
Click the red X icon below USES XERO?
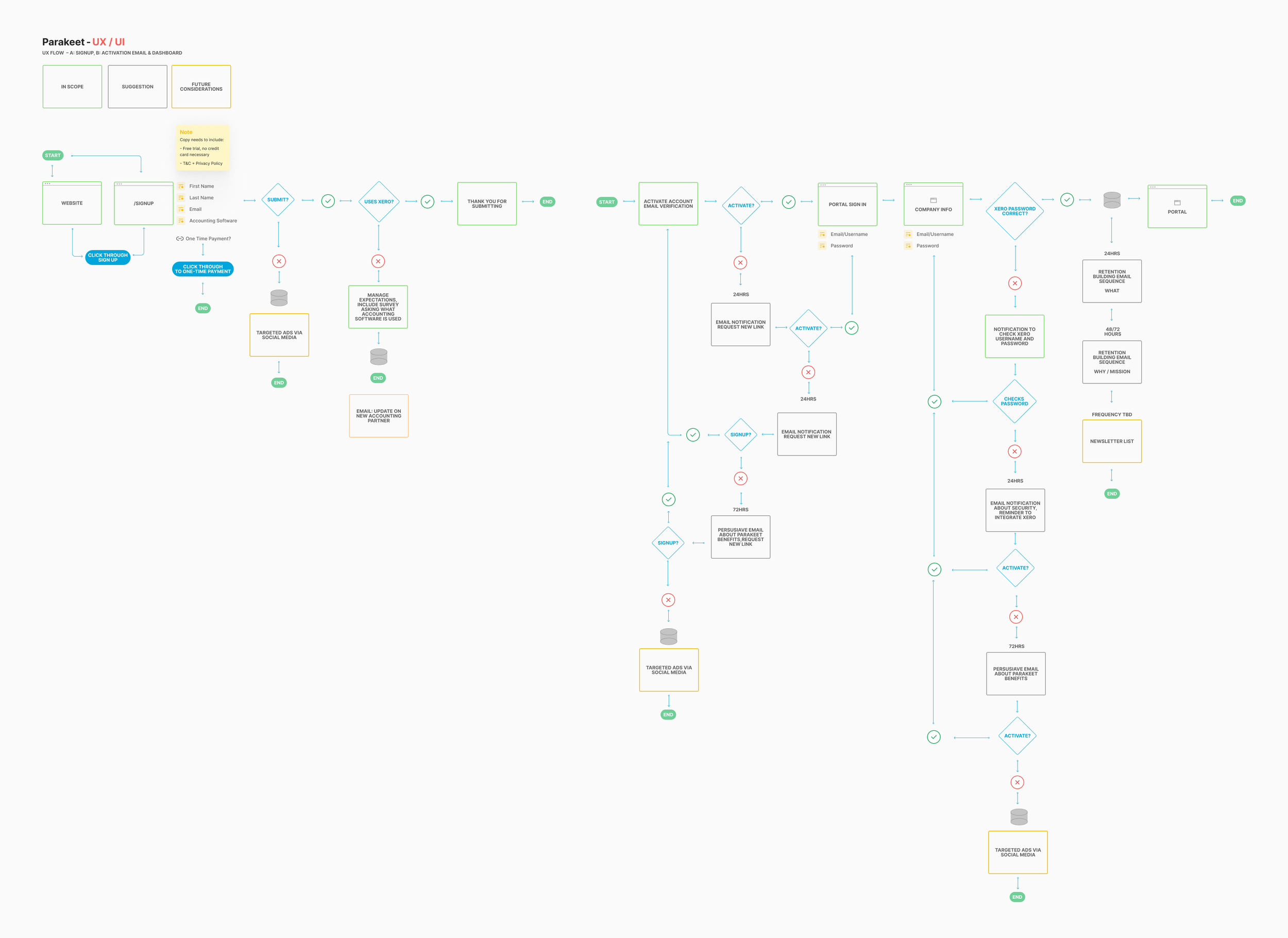(x=378, y=261)
